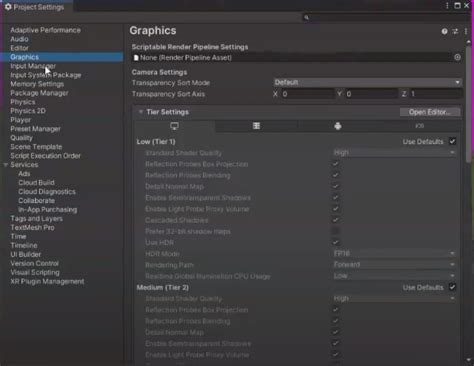The height and width of the screenshot is (366, 474).
Task: Select Player settings category
Action: click(x=20, y=120)
